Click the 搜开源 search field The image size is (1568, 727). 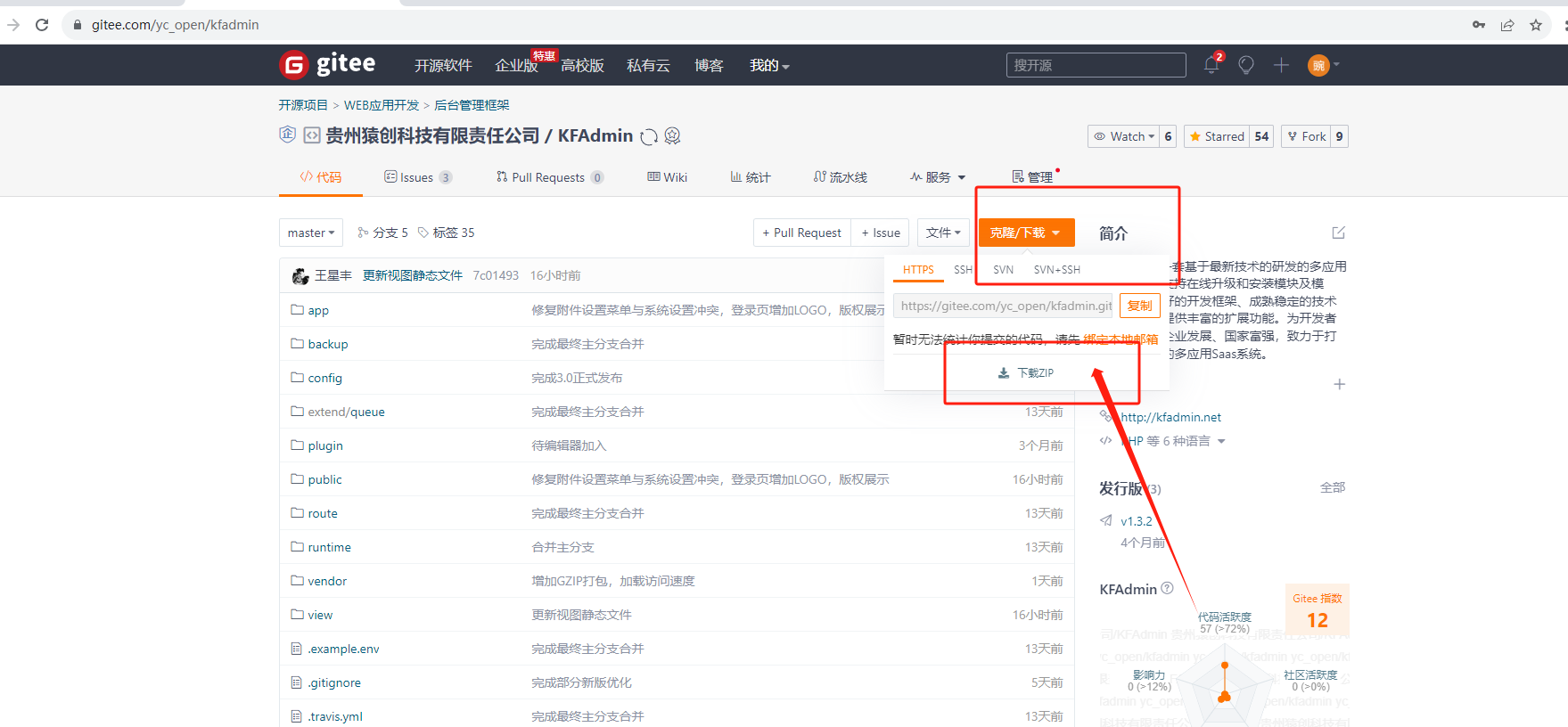(1096, 65)
